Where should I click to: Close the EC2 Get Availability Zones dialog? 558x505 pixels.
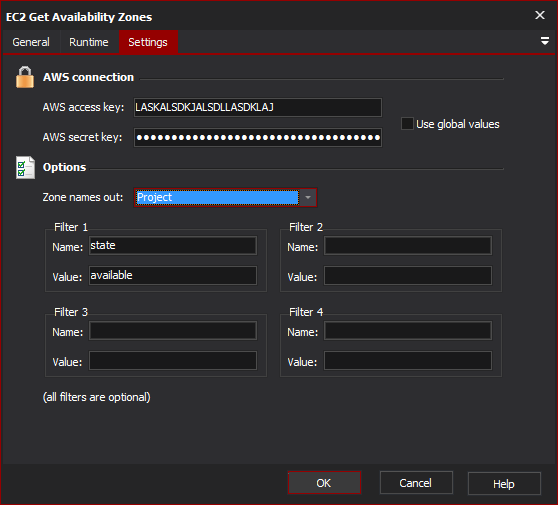click(540, 15)
